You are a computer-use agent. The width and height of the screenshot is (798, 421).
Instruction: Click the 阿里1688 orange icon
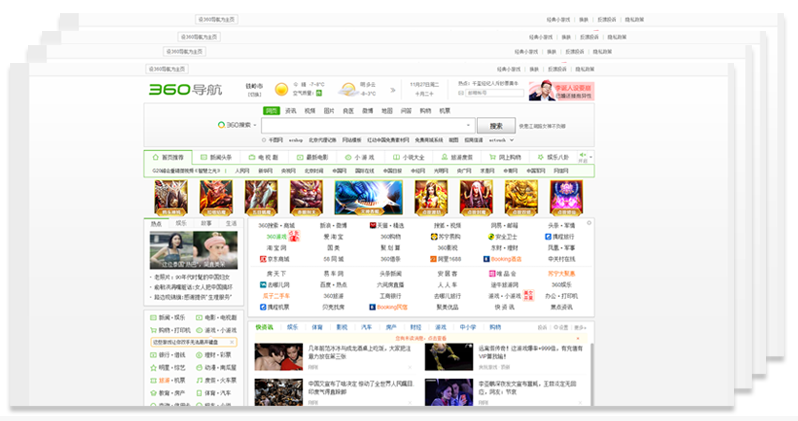click(x=433, y=259)
